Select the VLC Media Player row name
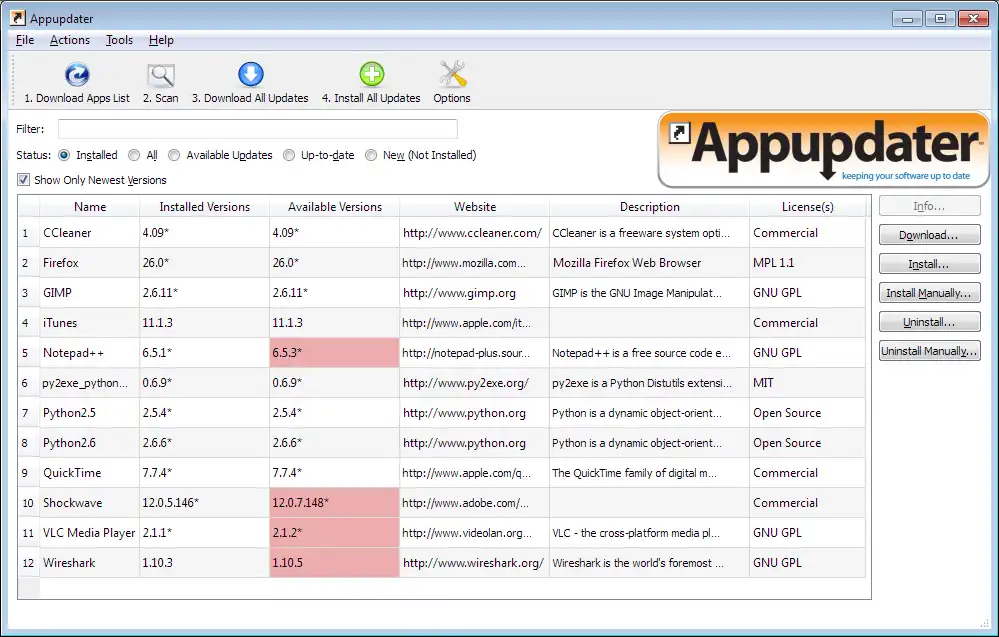999x637 pixels. 89,533
